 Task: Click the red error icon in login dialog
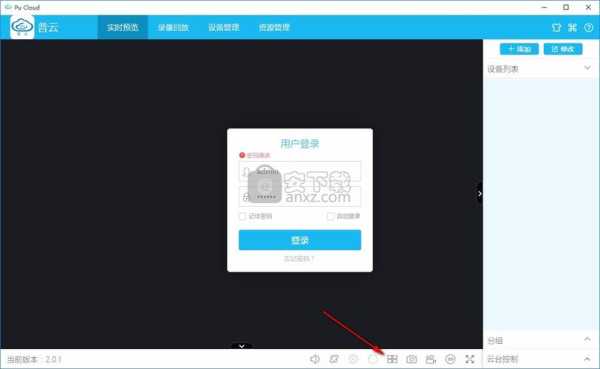(x=242, y=155)
